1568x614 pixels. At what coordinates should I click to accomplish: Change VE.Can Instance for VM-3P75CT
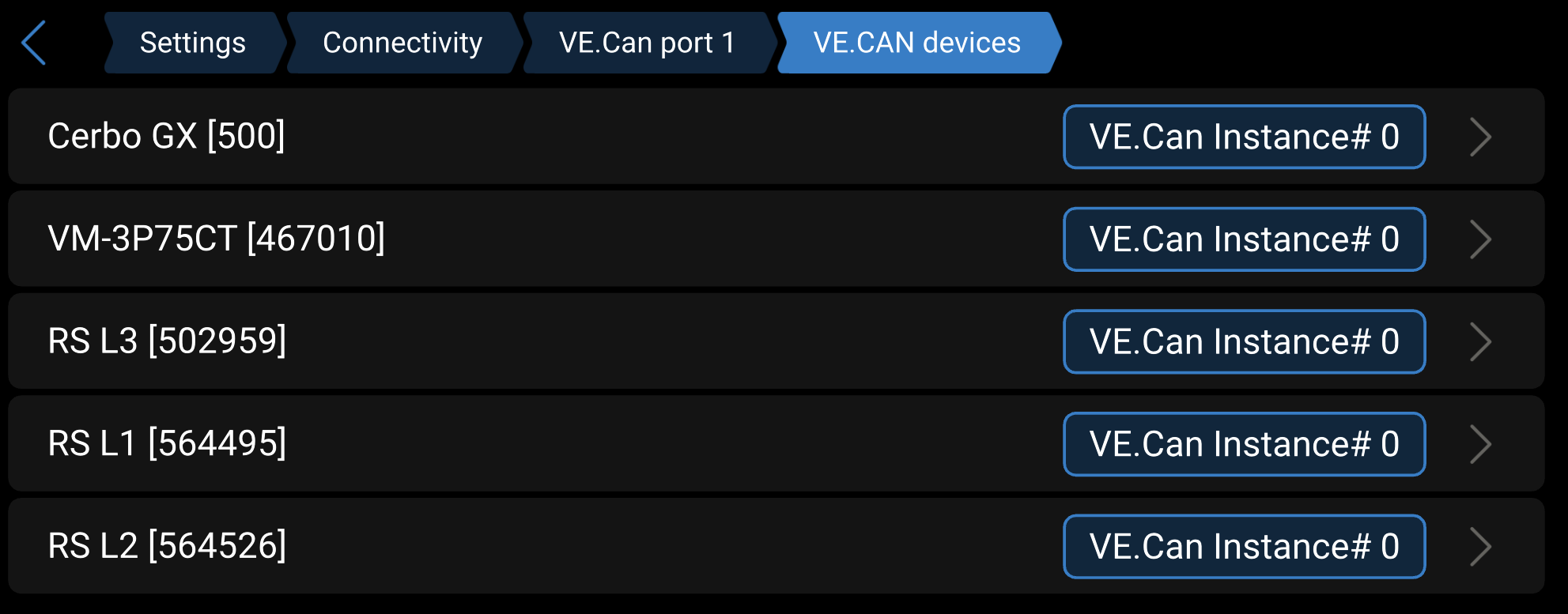pyautogui.click(x=1244, y=239)
